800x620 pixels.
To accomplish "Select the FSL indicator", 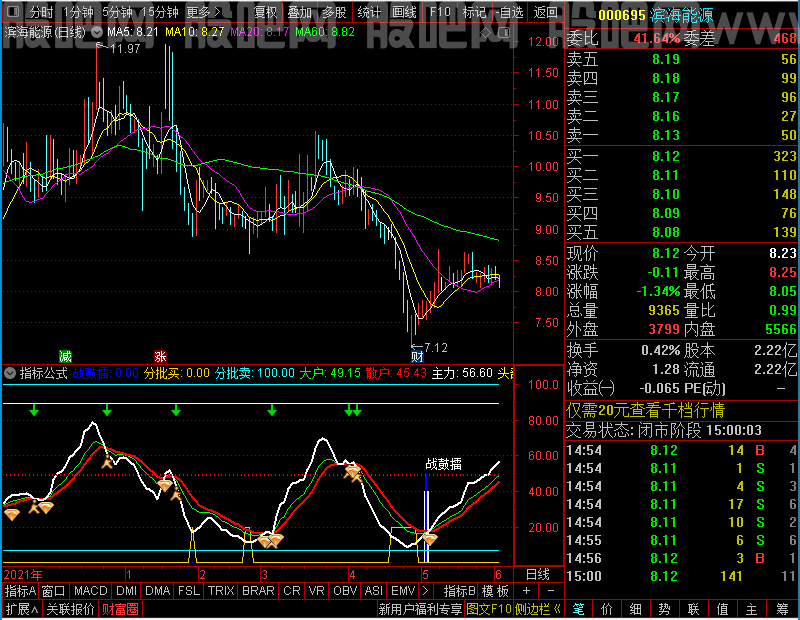I will [x=189, y=591].
